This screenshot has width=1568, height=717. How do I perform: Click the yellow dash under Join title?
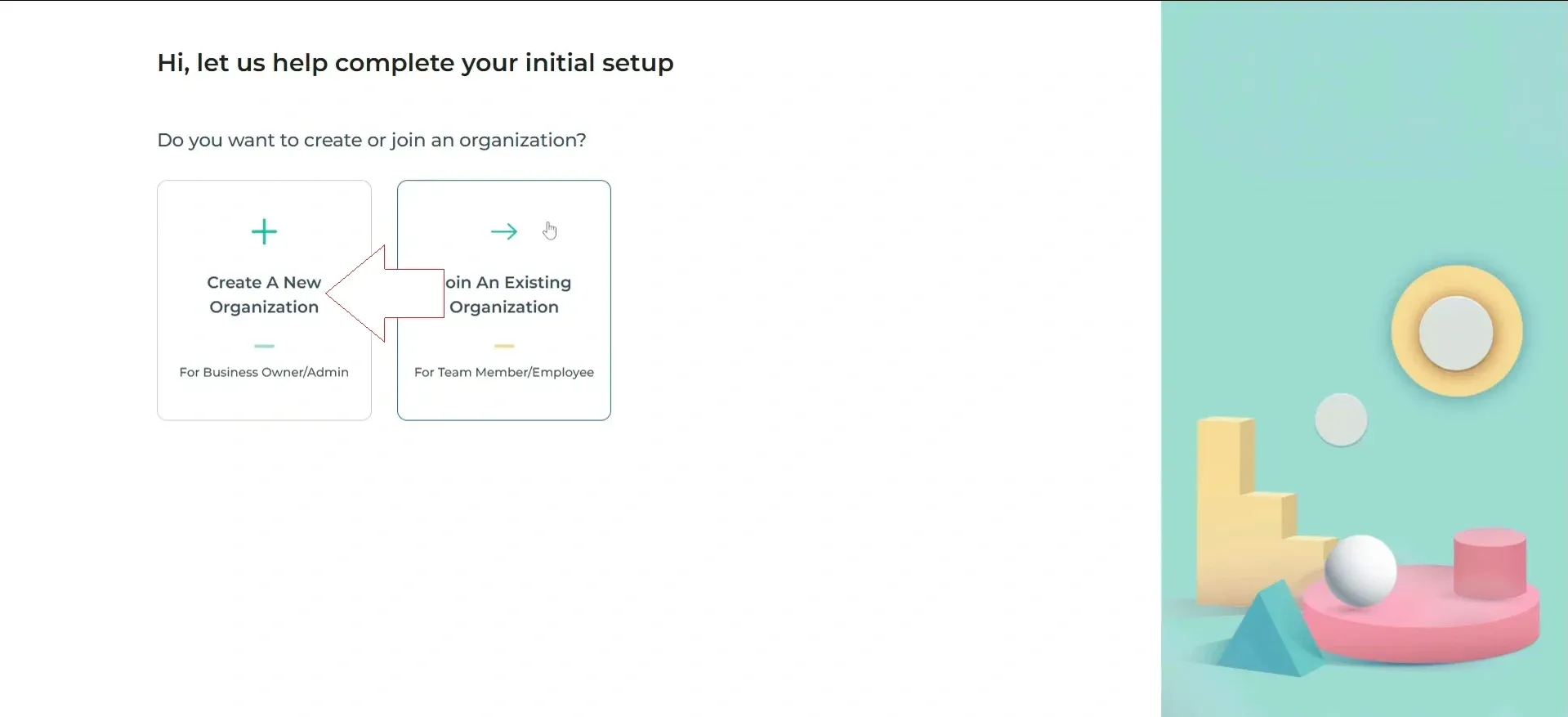point(504,346)
